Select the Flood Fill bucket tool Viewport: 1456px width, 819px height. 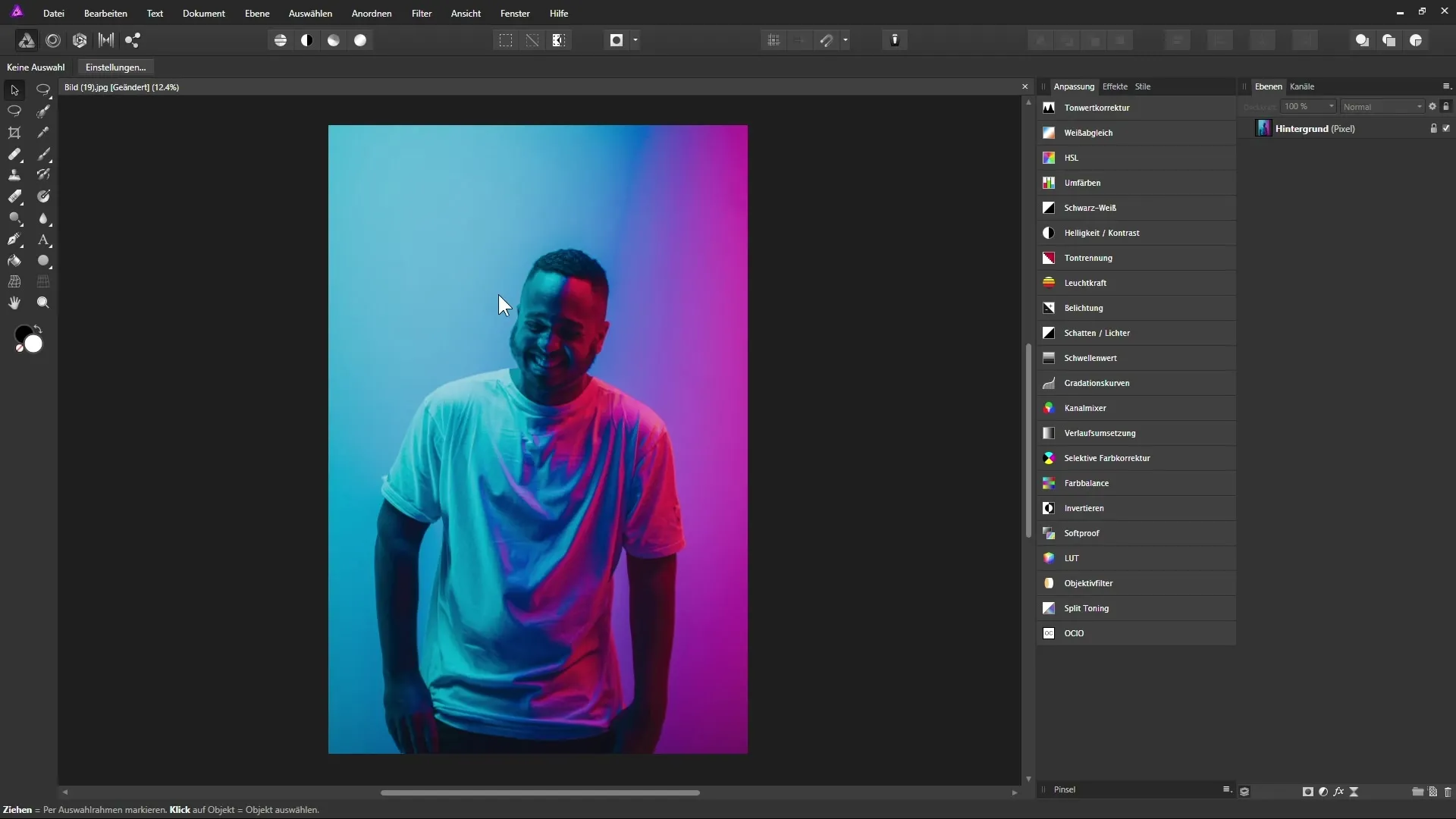pyautogui.click(x=14, y=261)
